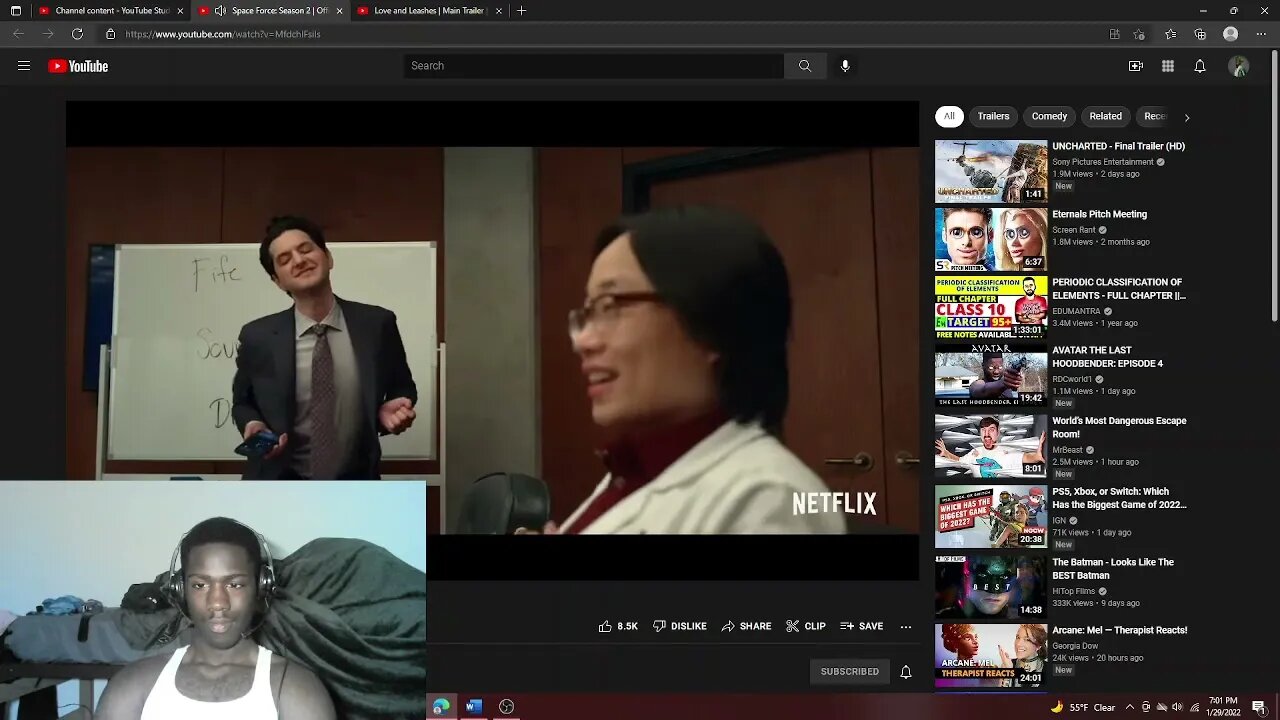Screen dimensions: 1280x720
Task: Click the Subscribed button
Action: click(850, 671)
